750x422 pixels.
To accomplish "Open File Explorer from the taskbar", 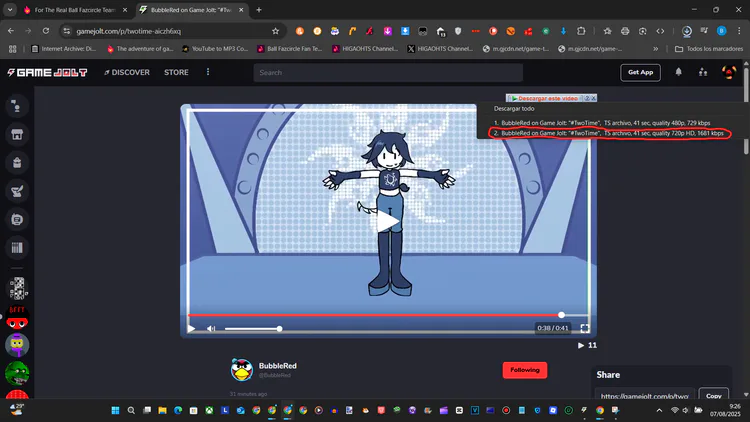I will click(162, 410).
